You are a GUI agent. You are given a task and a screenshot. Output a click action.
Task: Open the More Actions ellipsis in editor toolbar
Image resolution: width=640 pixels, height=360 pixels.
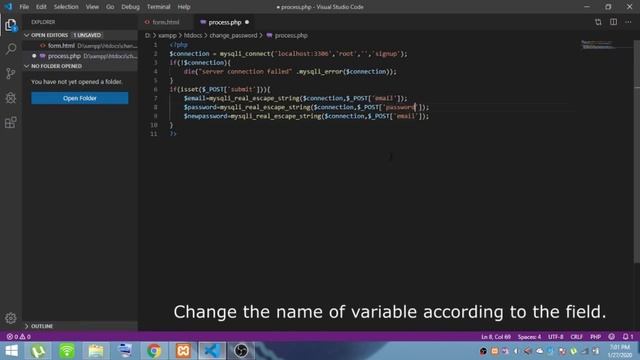628,22
